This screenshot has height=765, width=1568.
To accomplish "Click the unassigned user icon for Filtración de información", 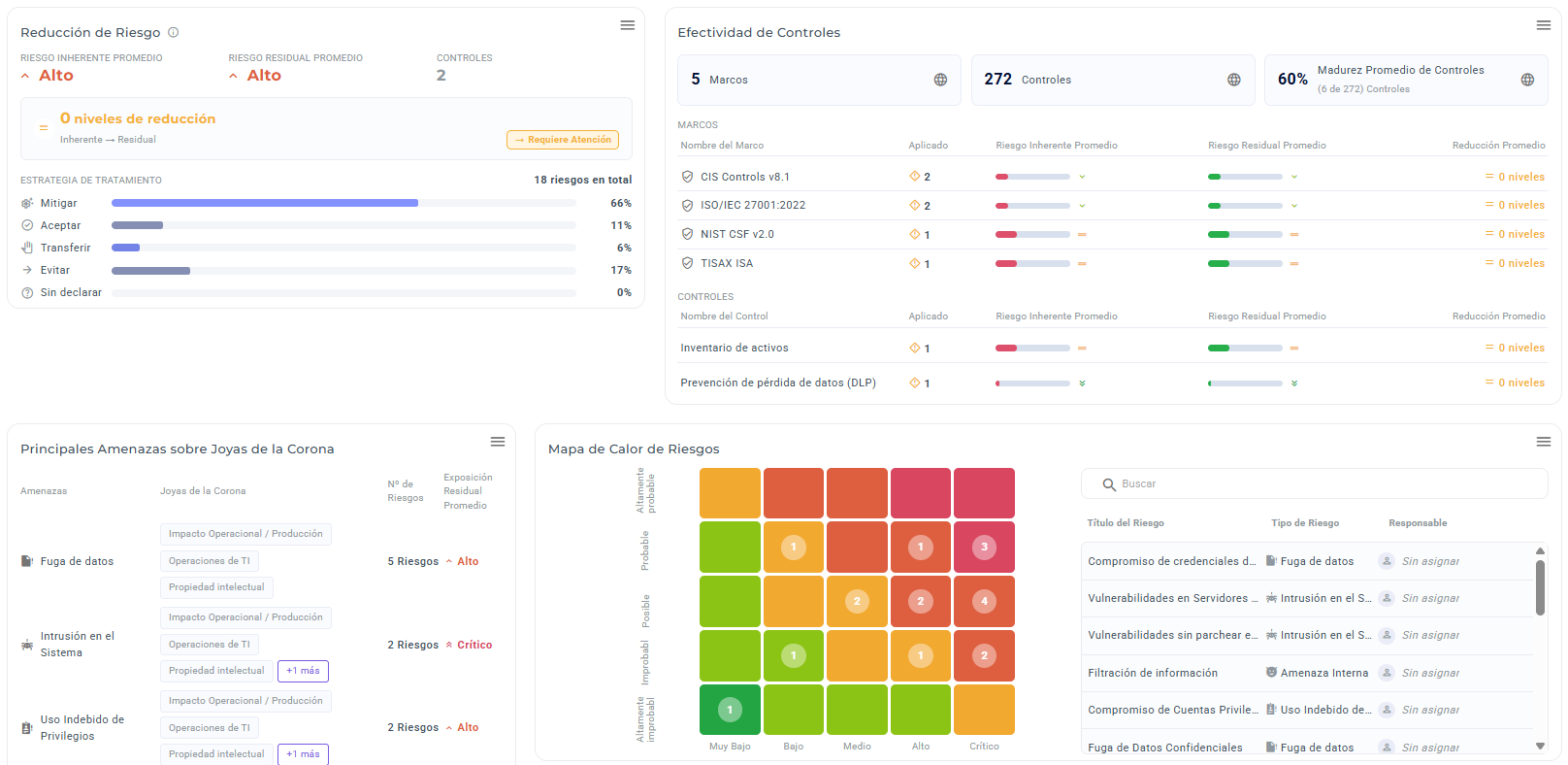I will [1387, 673].
